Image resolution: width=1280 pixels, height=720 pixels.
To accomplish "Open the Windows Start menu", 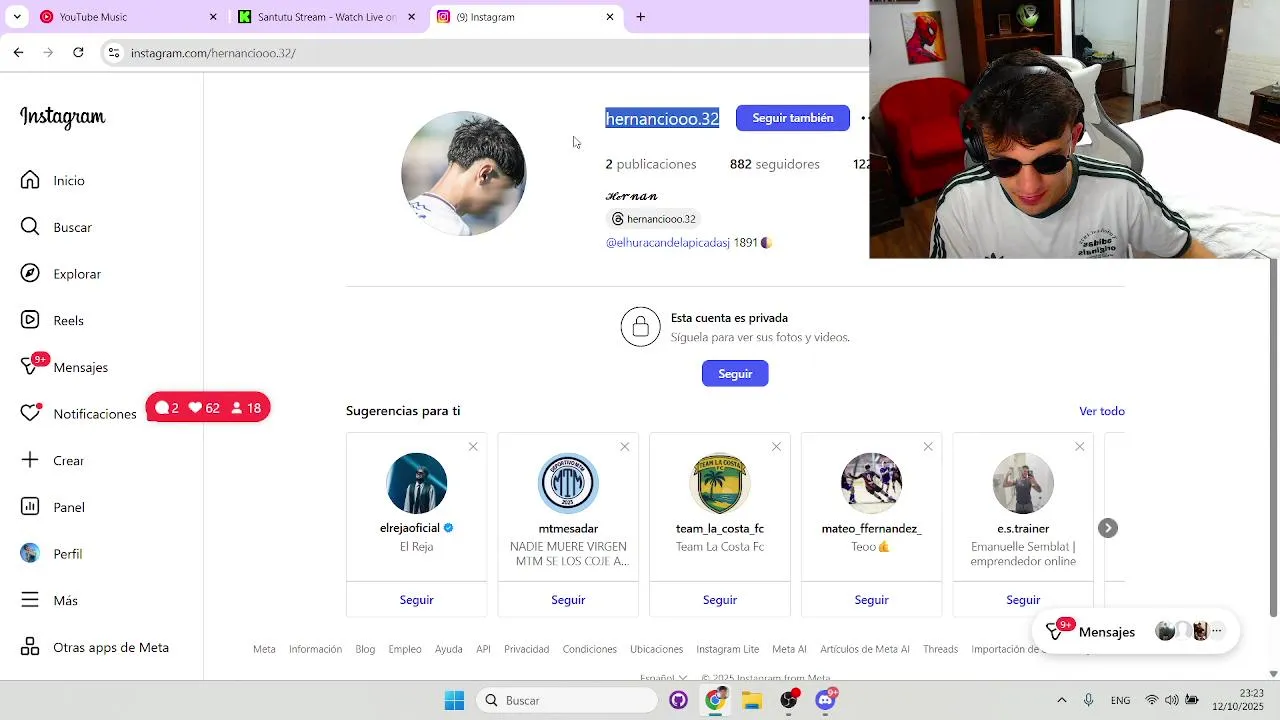I will point(454,700).
